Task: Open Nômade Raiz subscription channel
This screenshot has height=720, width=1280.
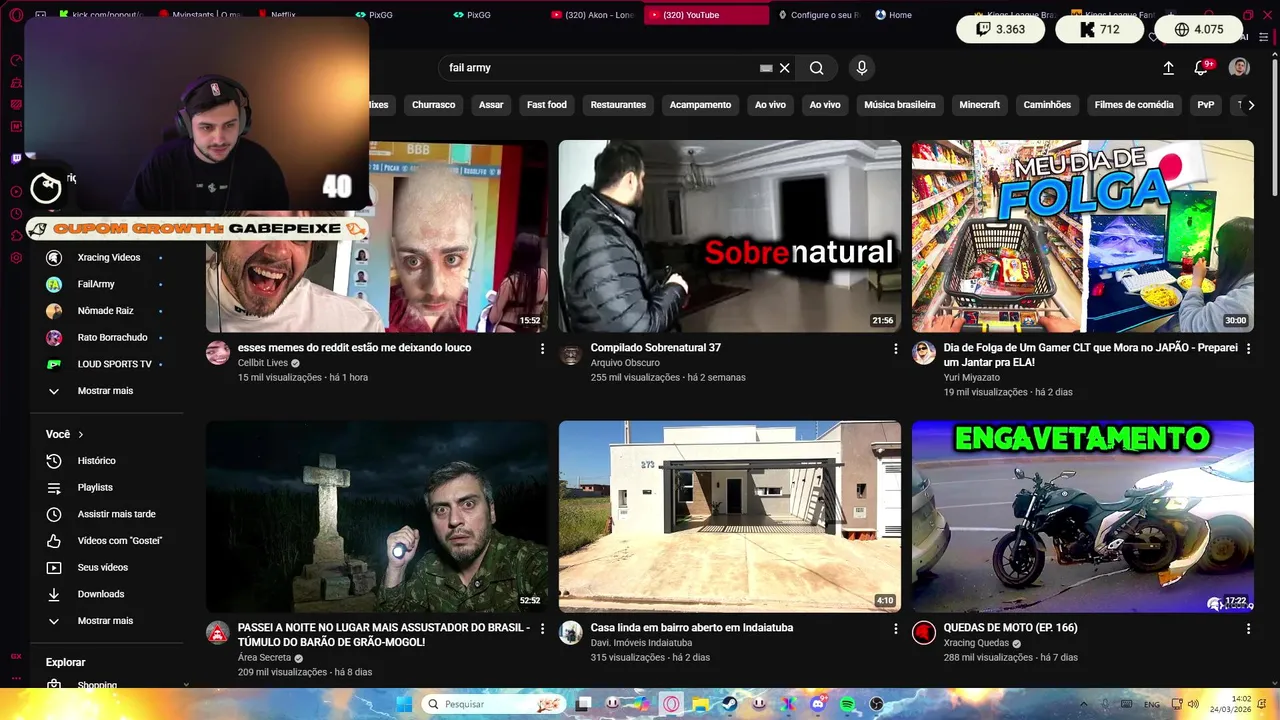Action: coord(107,311)
